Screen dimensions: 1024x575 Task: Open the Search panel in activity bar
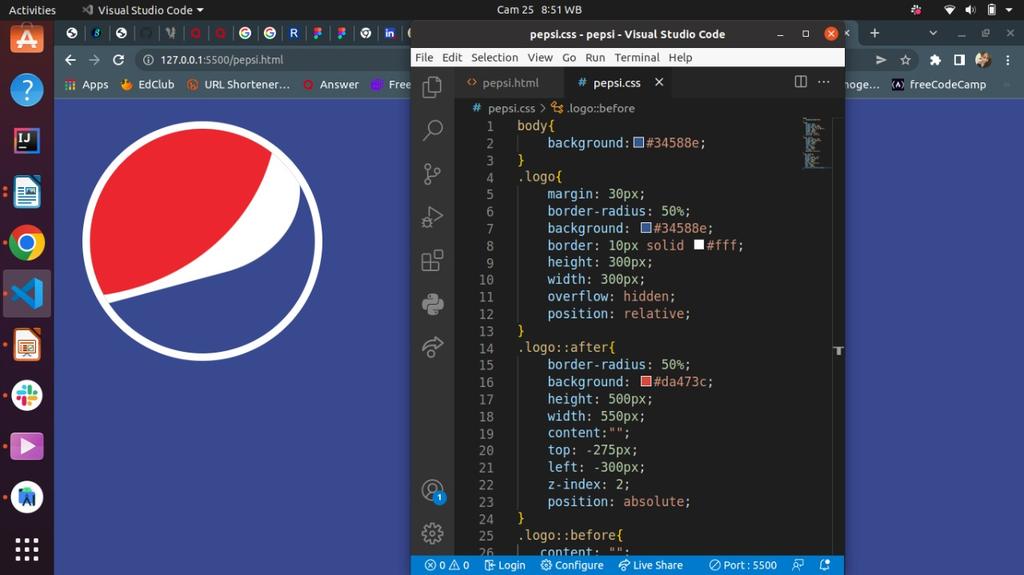(x=432, y=130)
